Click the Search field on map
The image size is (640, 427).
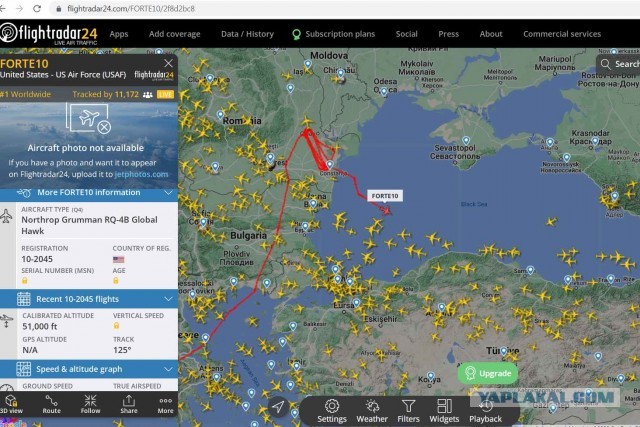pos(618,64)
